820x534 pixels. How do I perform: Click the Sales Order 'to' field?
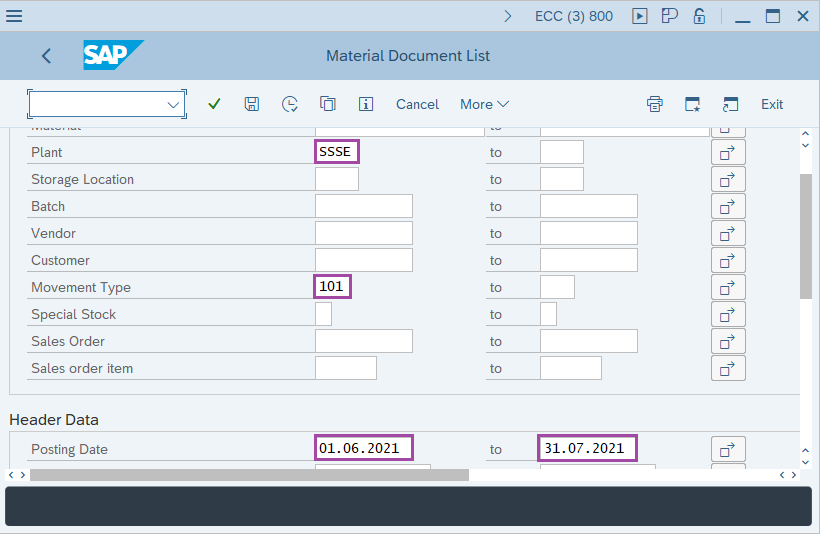pyautogui.click(x=588, y=341)
